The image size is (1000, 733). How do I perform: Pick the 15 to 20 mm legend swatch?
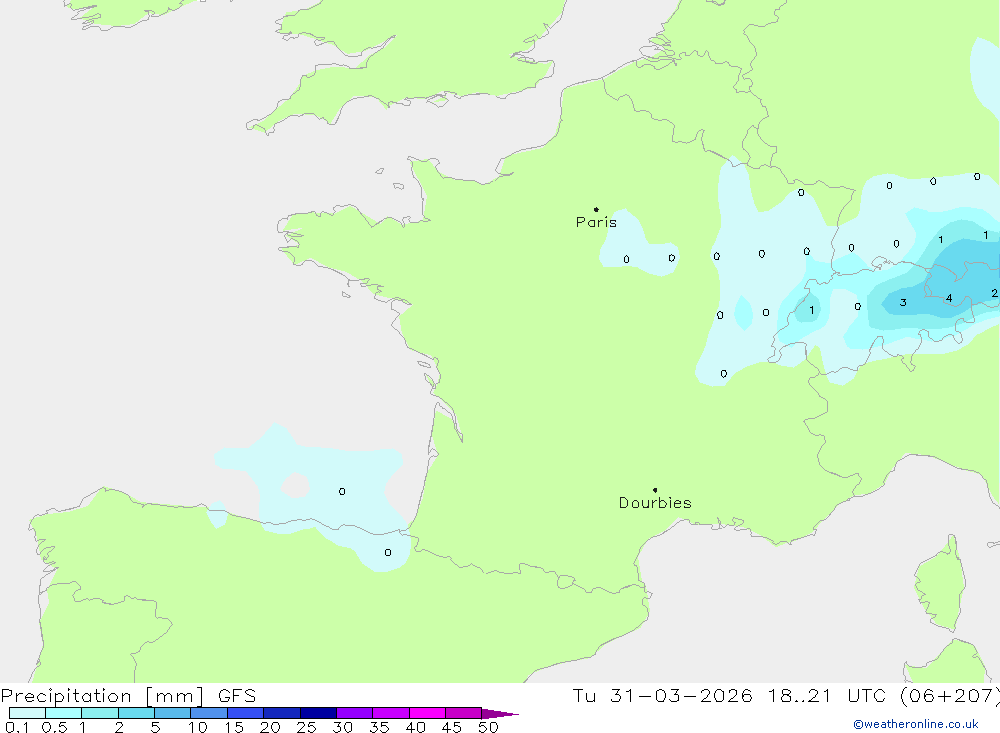point(246,713)
